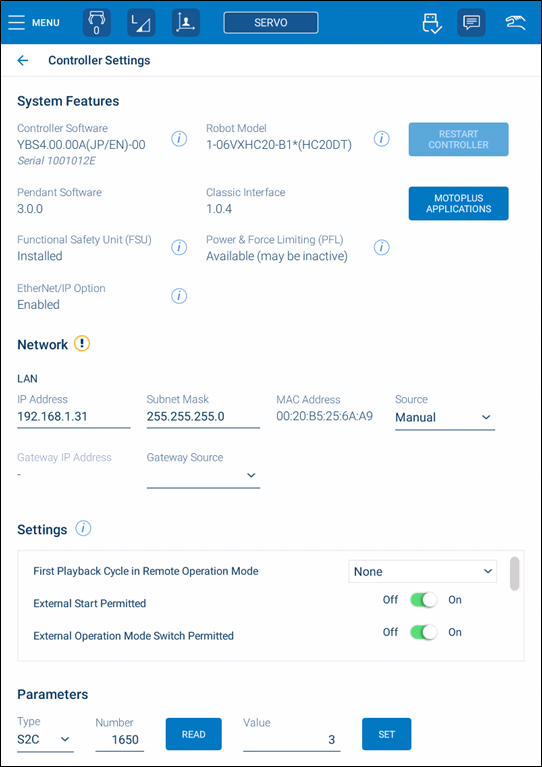Click the READ parameter button
Viewport: 542px width, 767px height.
[x=194, y=734]
